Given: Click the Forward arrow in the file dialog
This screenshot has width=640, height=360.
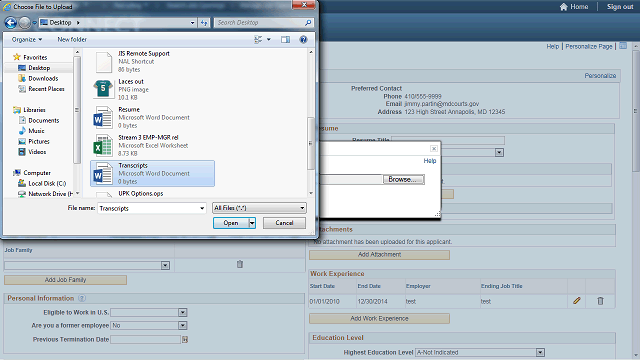Looking at the screenshot, I should 24,23.
